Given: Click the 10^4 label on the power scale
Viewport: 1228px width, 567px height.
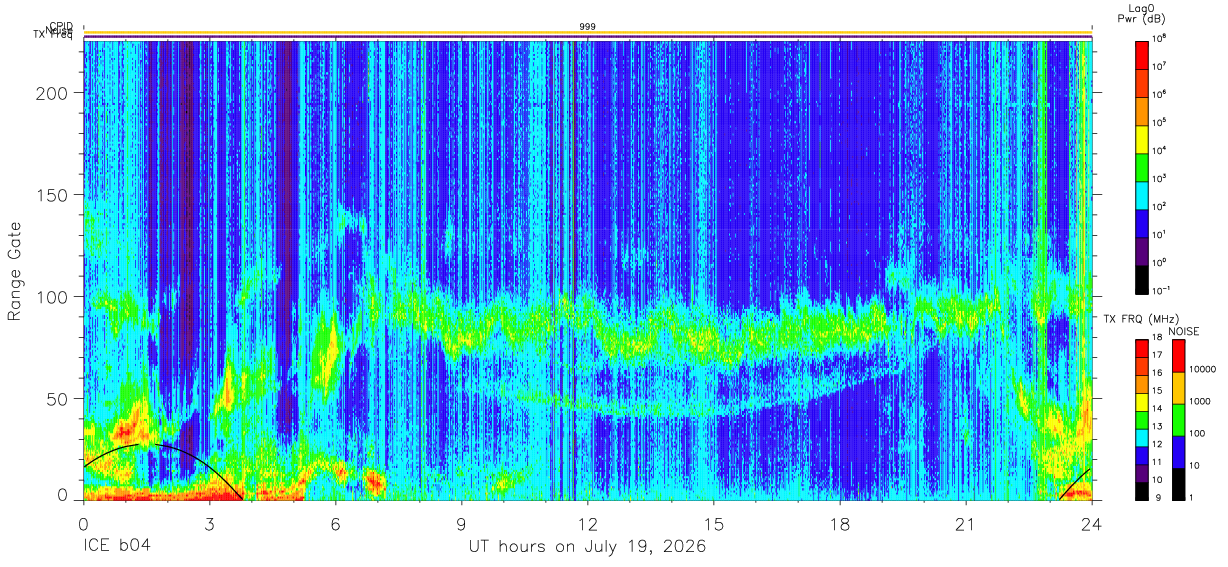Looking at the screenshot, I should 1160,149.
